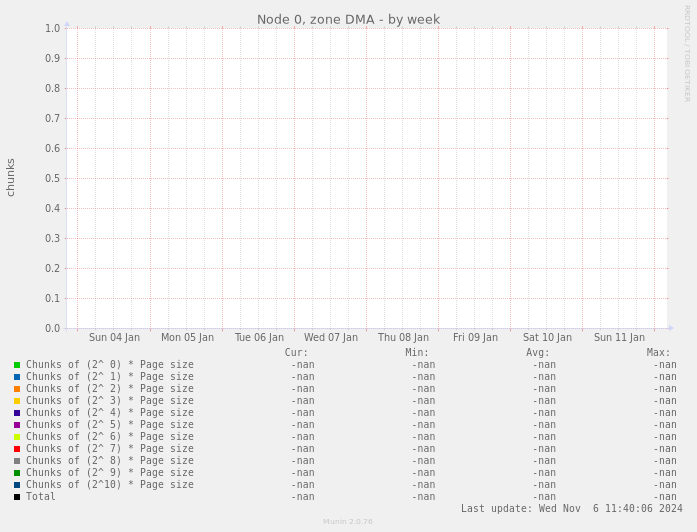Select the 'Chunks of (2^ 7) * Page size' legend label
Viewport: 697px width, 532px height.
pos(110,449)
